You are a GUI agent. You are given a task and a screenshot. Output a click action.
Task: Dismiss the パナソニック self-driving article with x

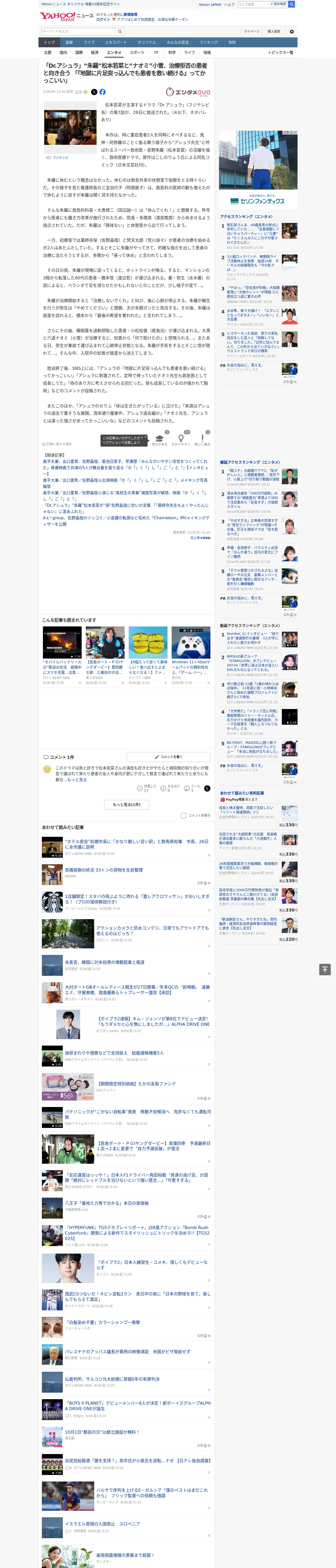pyautogui.click(x=209, y=1126)
